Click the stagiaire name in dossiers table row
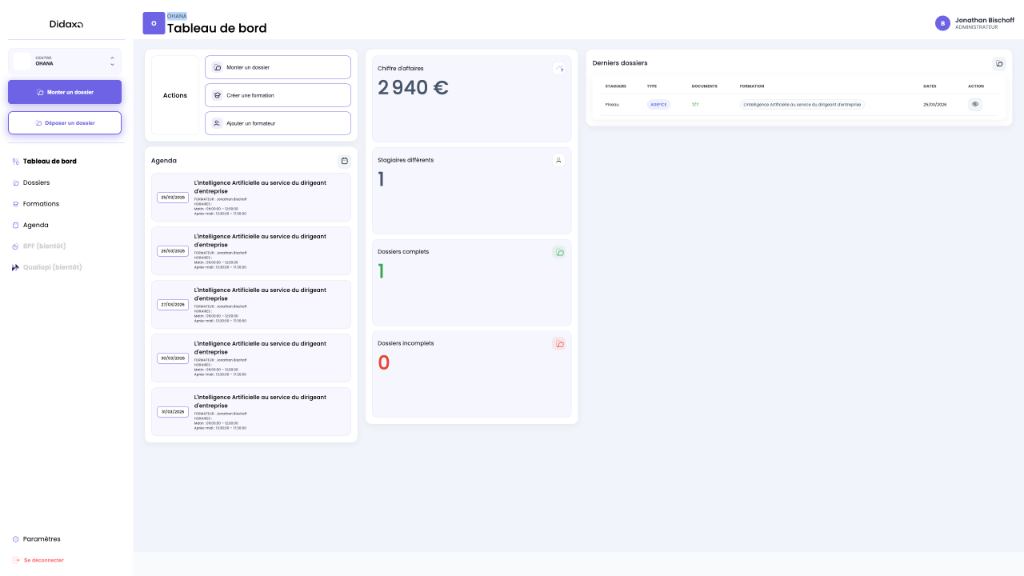 click(x=612, y=104)
